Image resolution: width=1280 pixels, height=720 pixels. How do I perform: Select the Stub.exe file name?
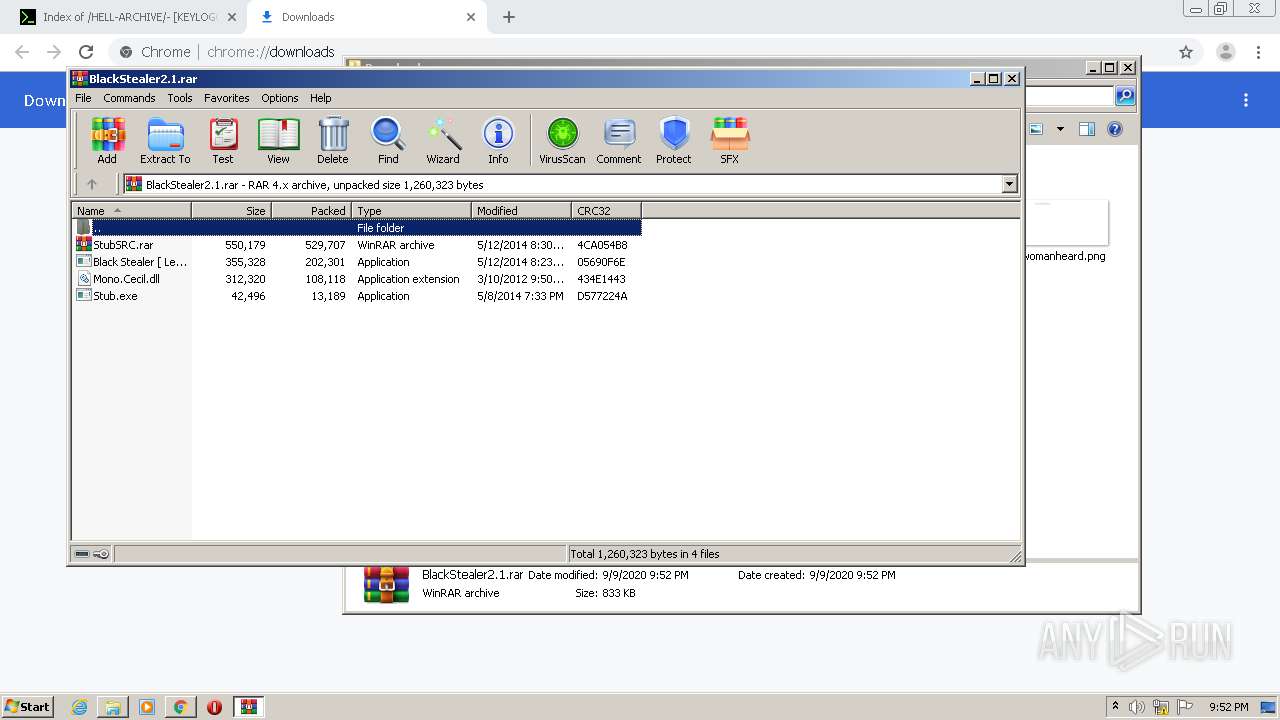point(115,296)
